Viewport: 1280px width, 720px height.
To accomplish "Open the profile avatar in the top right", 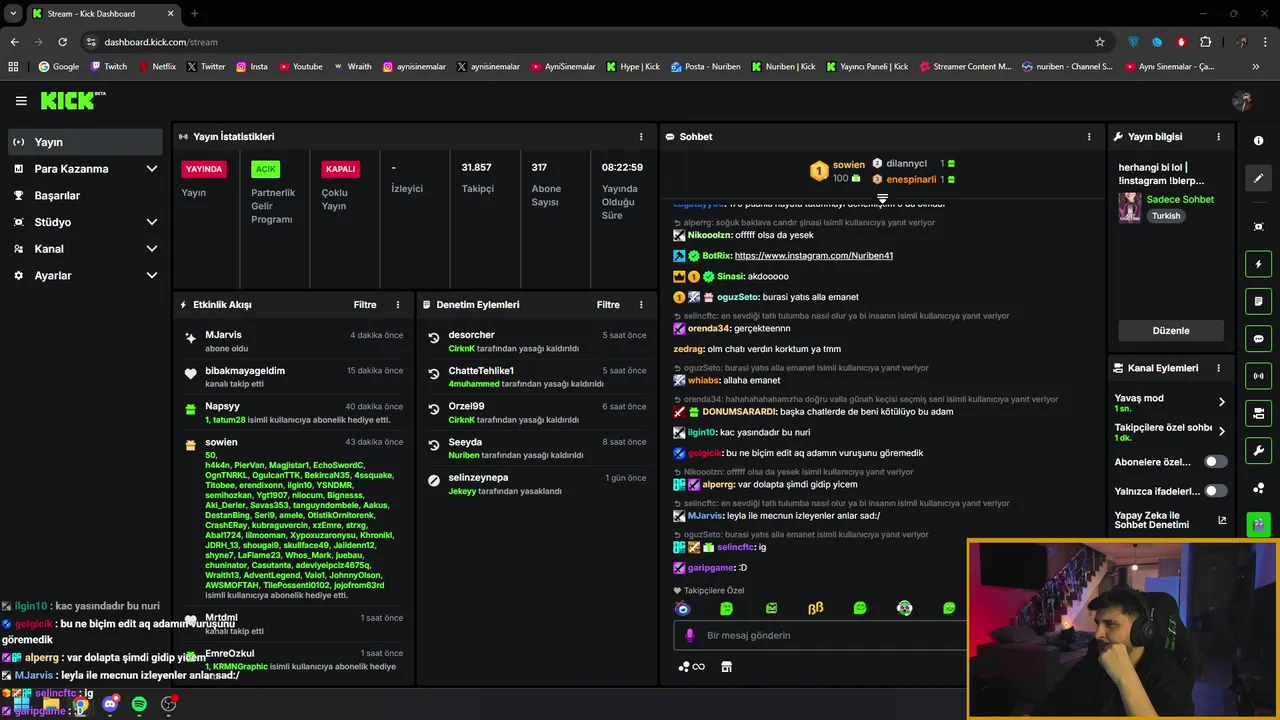I will point(1242,101).
